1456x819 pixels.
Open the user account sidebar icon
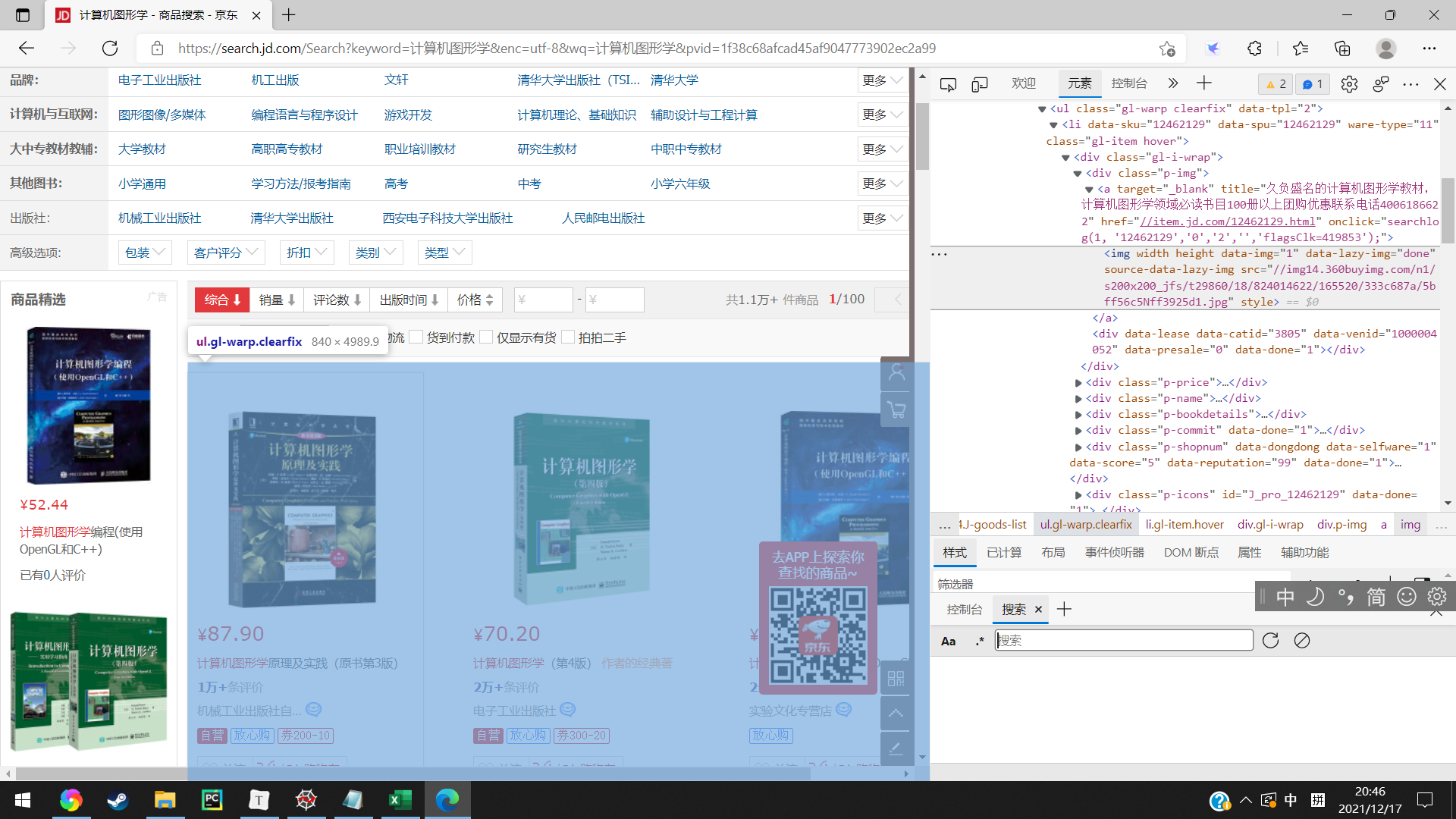click(x=896, y=372)
